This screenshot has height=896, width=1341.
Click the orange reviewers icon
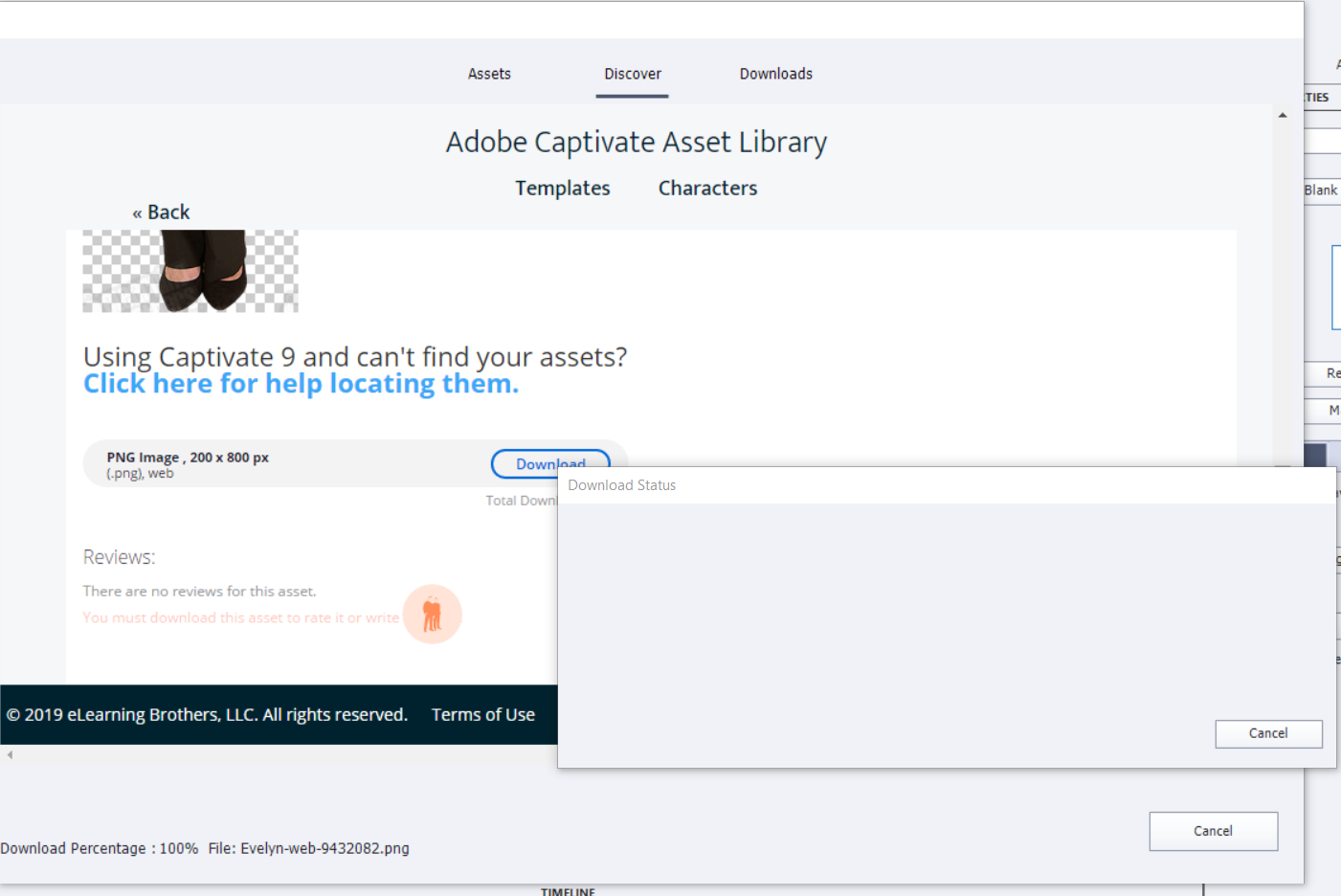point(433,614)
